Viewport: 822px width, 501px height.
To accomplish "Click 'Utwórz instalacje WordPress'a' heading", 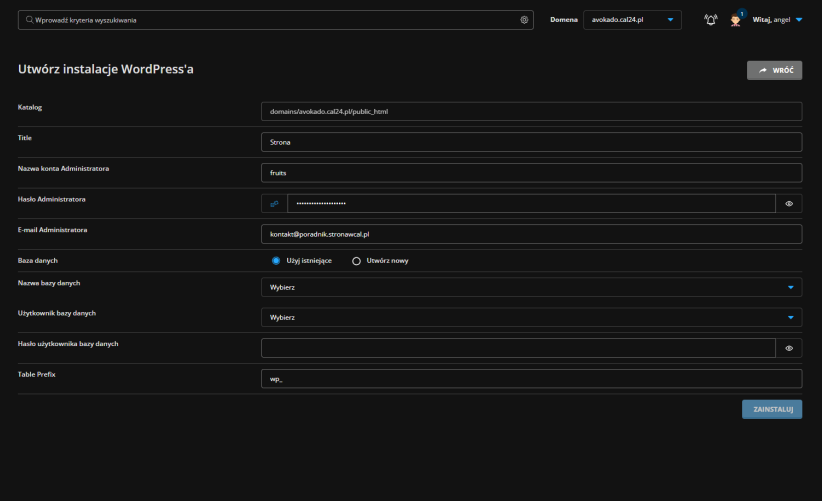I will pos(106,69).
